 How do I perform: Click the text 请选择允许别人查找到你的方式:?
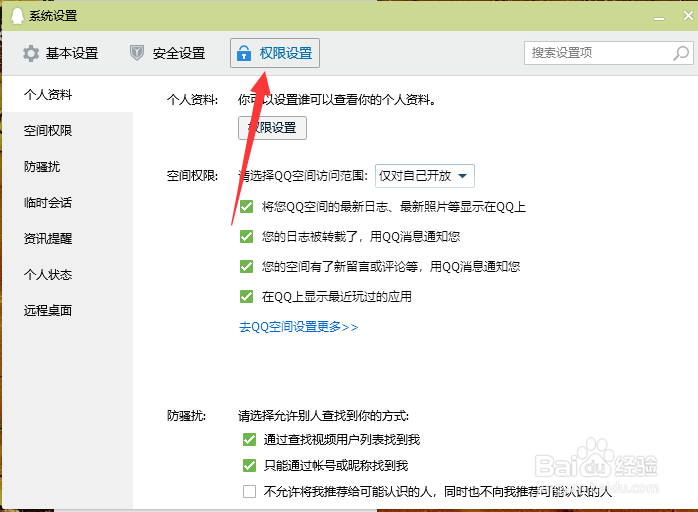coord(324,416)
